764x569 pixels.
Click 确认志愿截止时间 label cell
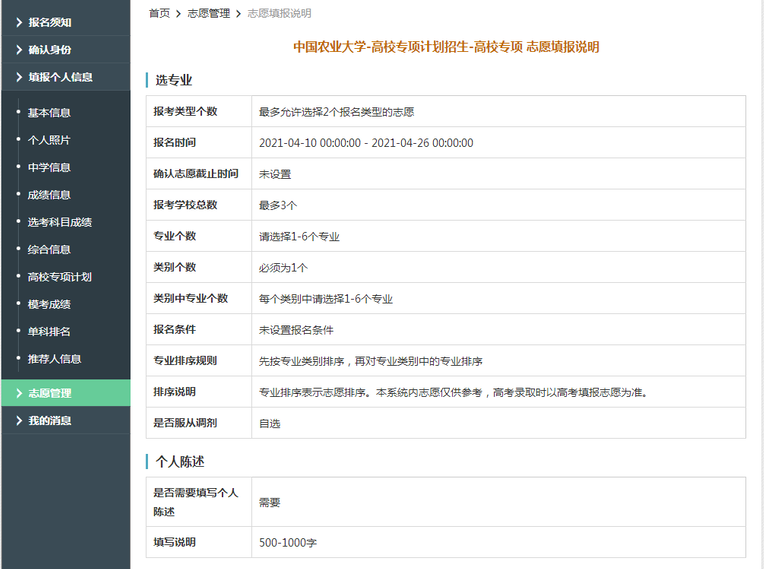coord(199,174)
